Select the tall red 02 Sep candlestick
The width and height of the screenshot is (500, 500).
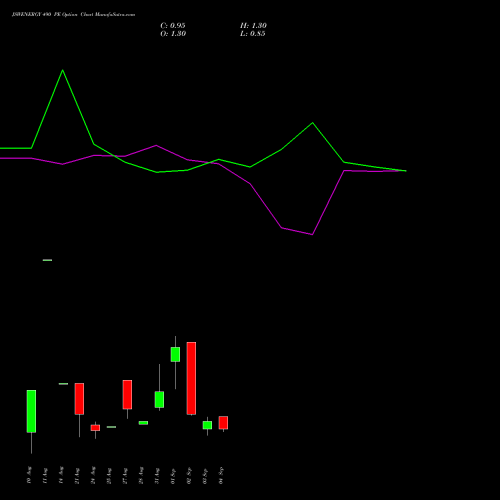pos(191,378)
